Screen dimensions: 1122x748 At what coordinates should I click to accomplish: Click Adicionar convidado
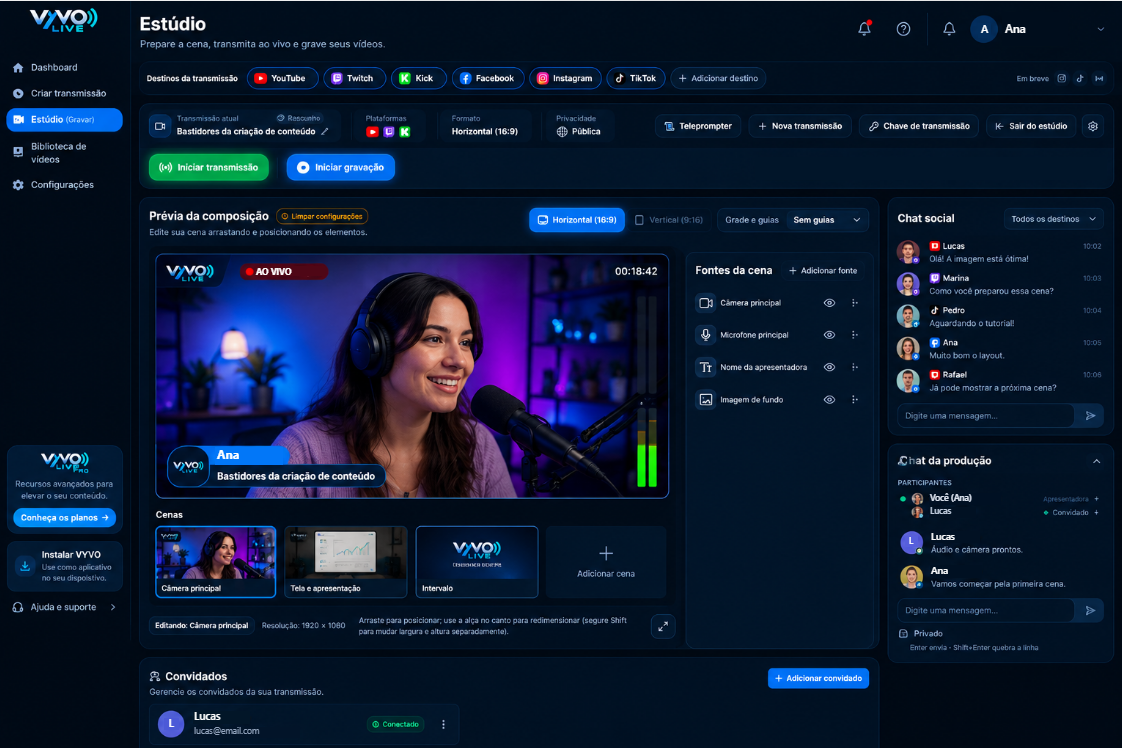click(819, 679)
